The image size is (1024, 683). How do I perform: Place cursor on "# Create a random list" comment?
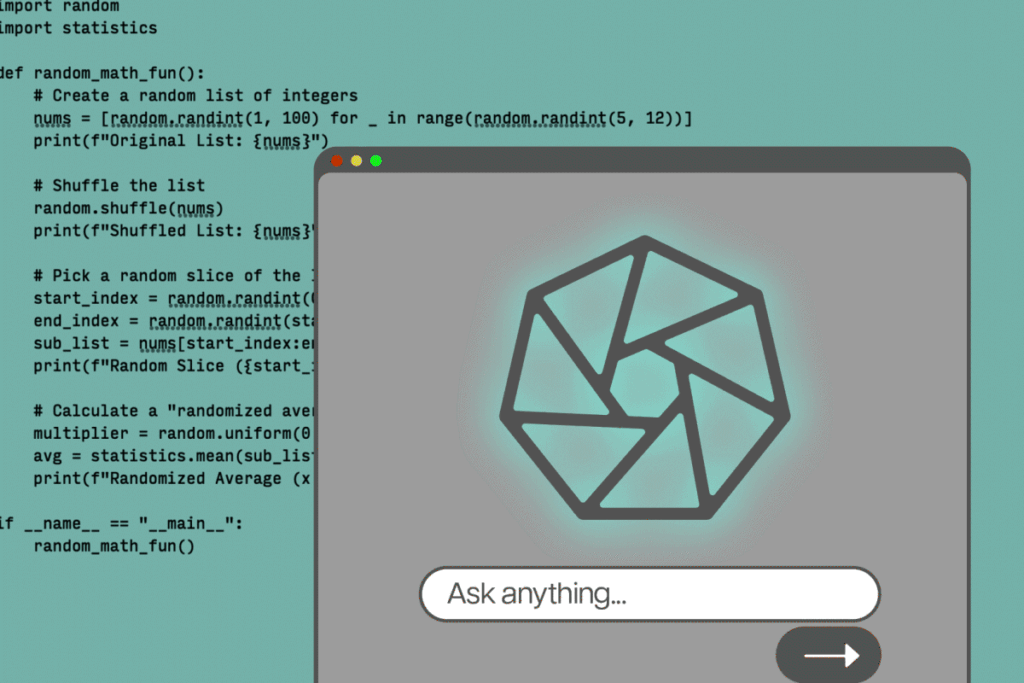click(x=195, y=96)
